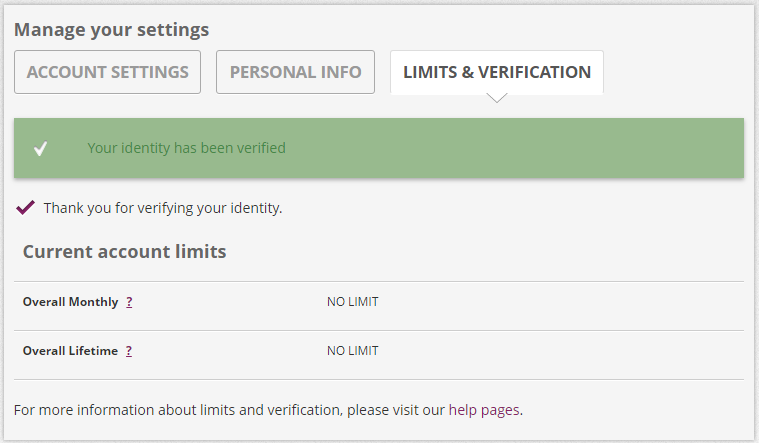
Task: Click the Overall Lifetime label
Action: [70, 351]
